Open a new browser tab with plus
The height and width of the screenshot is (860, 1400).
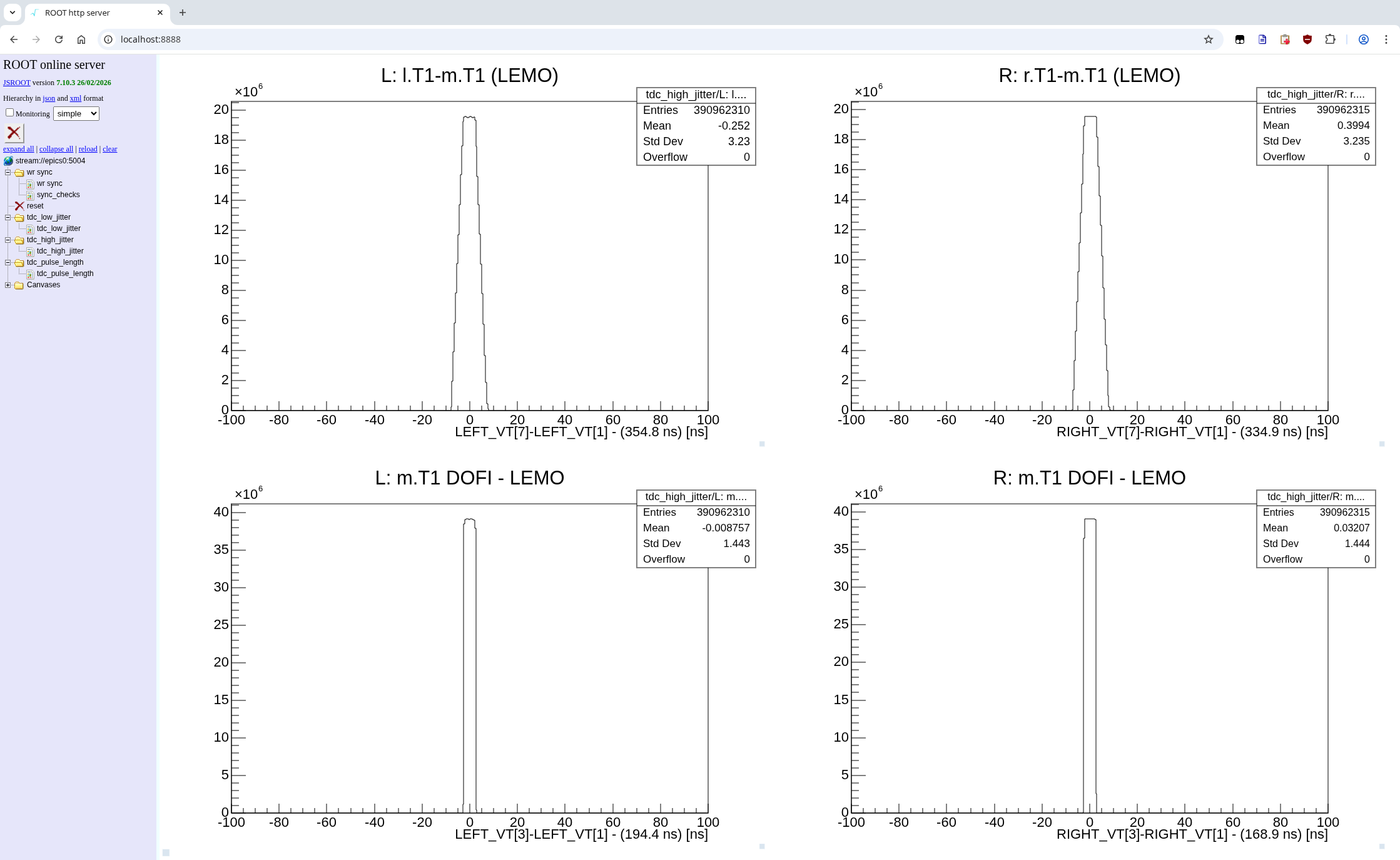point(183,13)
